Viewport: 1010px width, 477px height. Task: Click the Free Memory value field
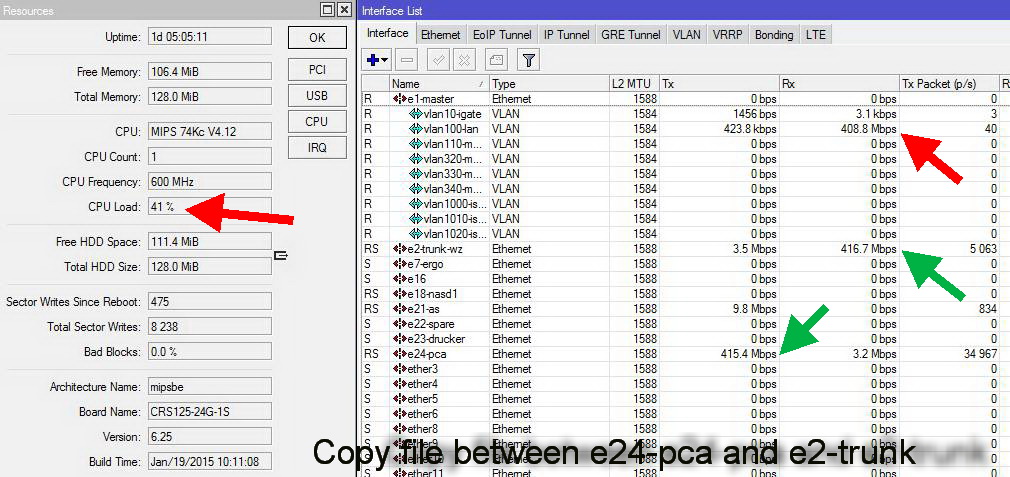click(x=209, y=71)
